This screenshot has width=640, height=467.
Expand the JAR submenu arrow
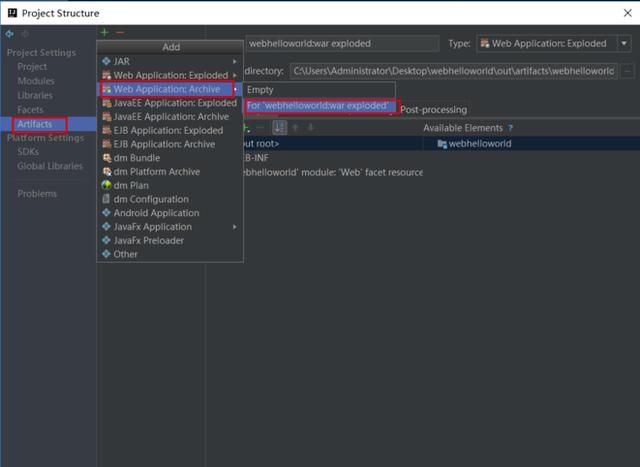pos(235,61)
